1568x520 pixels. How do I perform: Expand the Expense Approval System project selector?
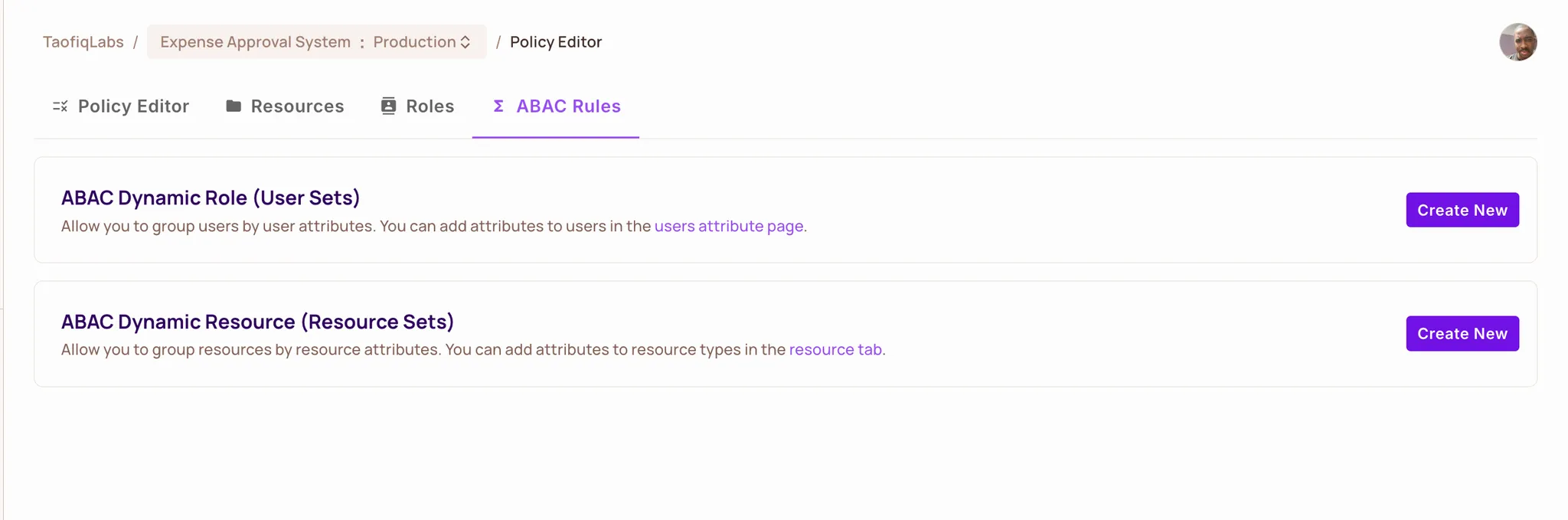click(255, 42)
